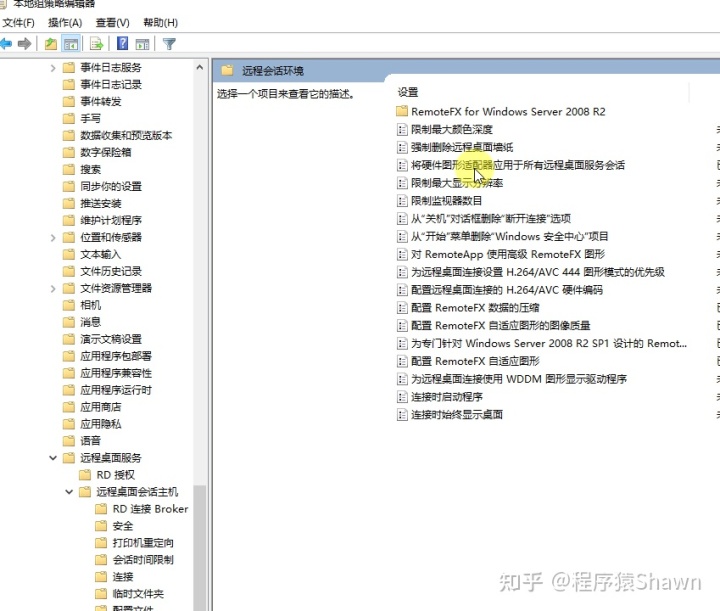Toggle the Show/Hide console tree icon
This screenshot has width=720, height=611.
tap(71, 44)
